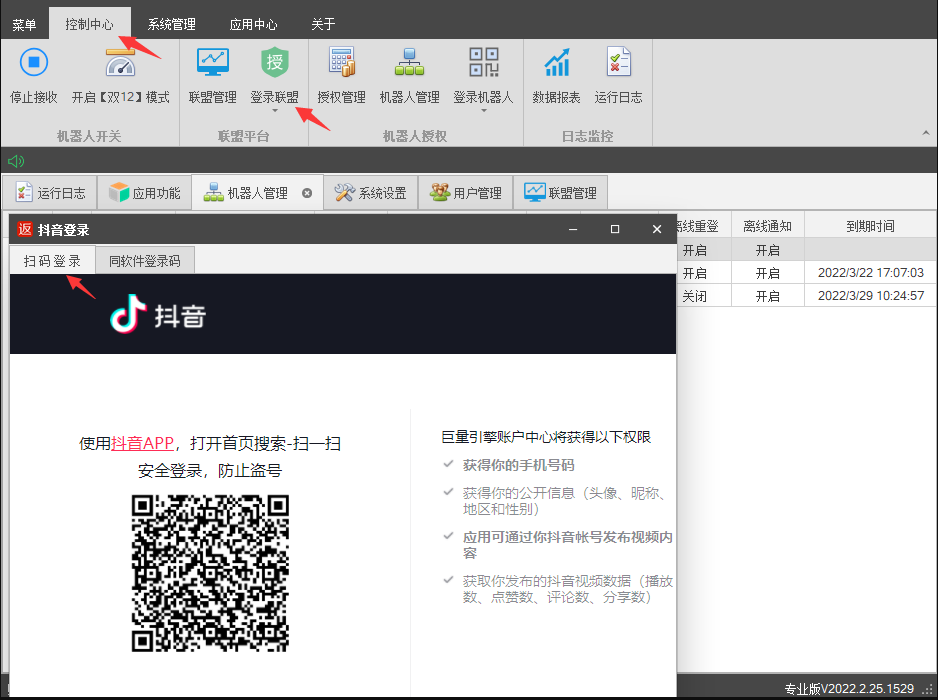Click the 专业版V2022.2.25.1529 version label
Image resolution: width=938 pixels, height=700 pixels.
pyautogui.click(x=849, y=689)
